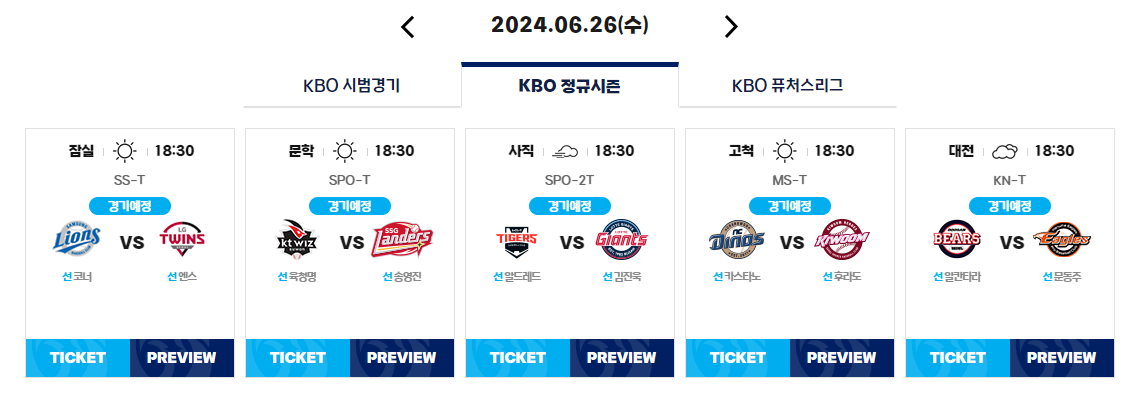
Task: Open PREVIEW for the 대전 game
Action: [x=1062, y=358]
